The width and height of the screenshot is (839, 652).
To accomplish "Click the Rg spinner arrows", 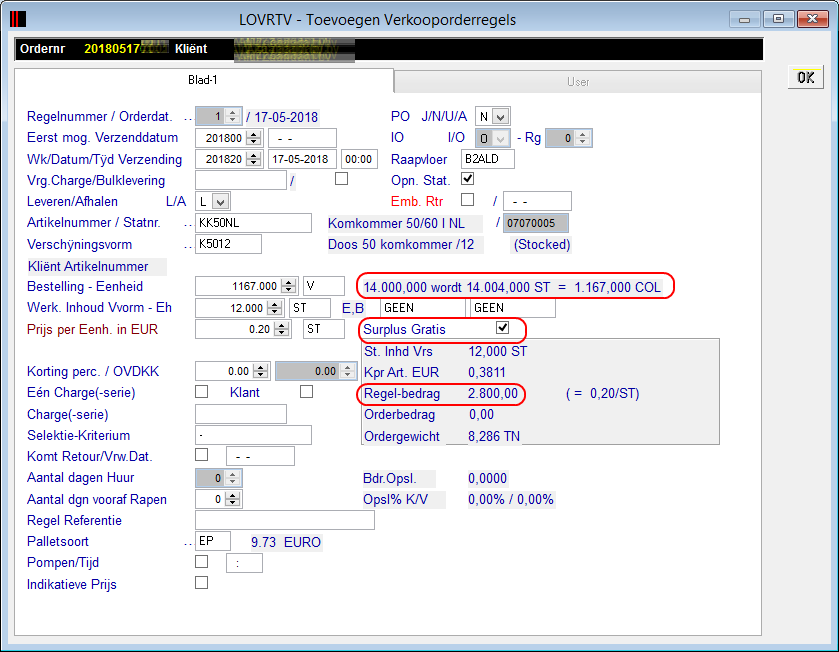I will [583, 138].
